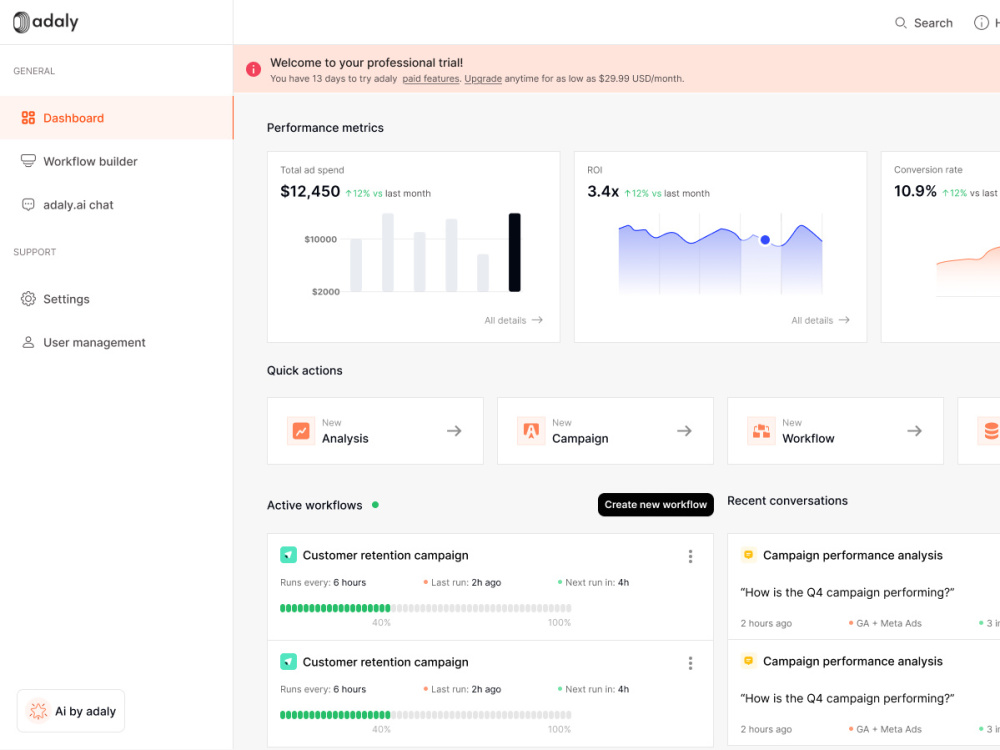This screenshot has width=1000, height=750.
Task: Click the Ai by adaly button
Action: point(71,711)
